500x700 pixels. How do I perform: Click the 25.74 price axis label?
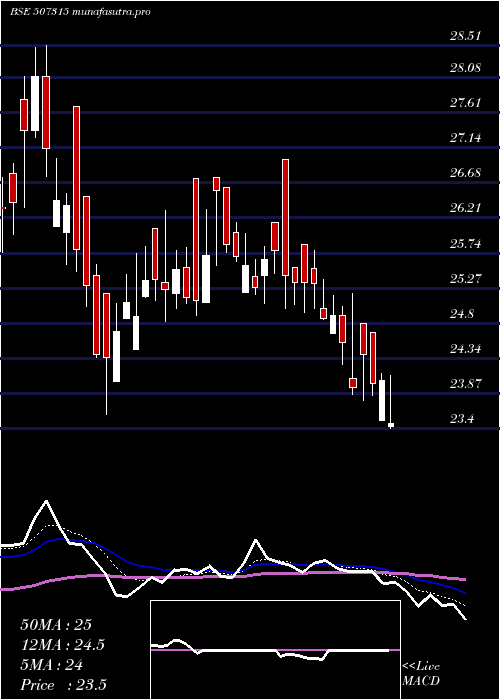click(465, 244)
